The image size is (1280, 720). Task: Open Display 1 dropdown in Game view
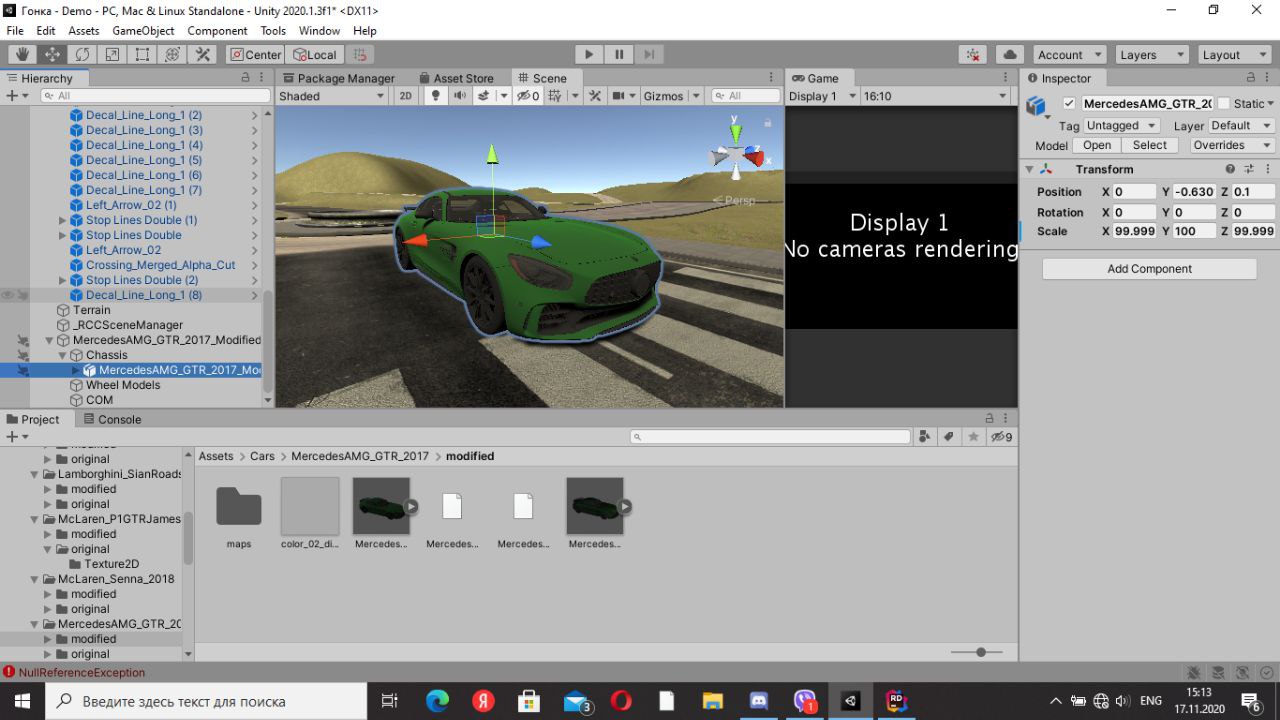823,96
